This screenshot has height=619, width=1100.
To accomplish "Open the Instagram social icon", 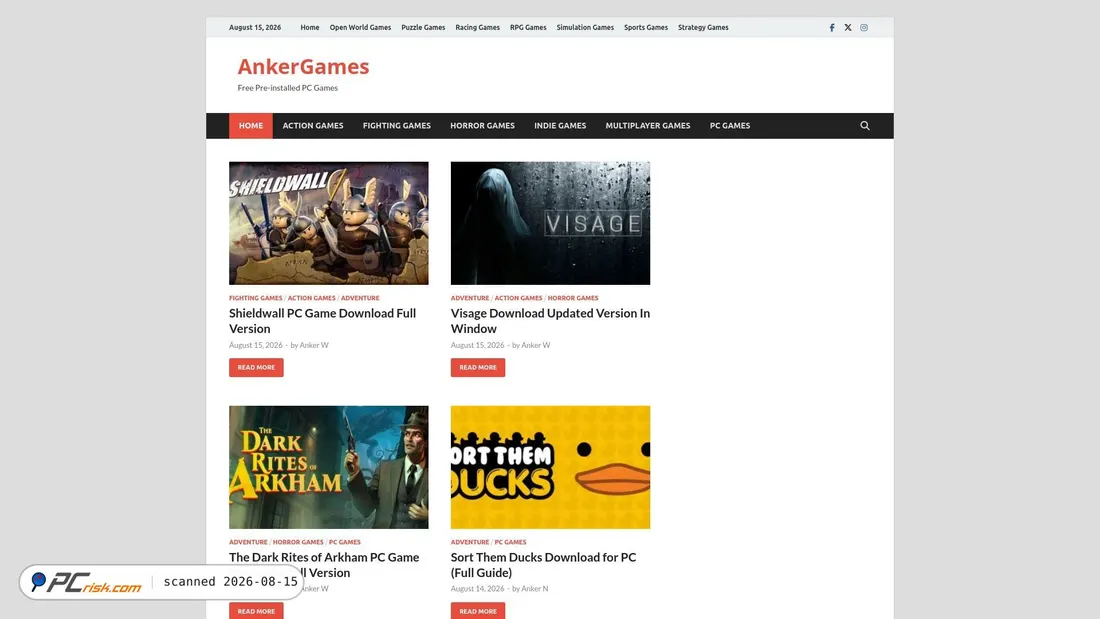I will (x=864, y=27).
